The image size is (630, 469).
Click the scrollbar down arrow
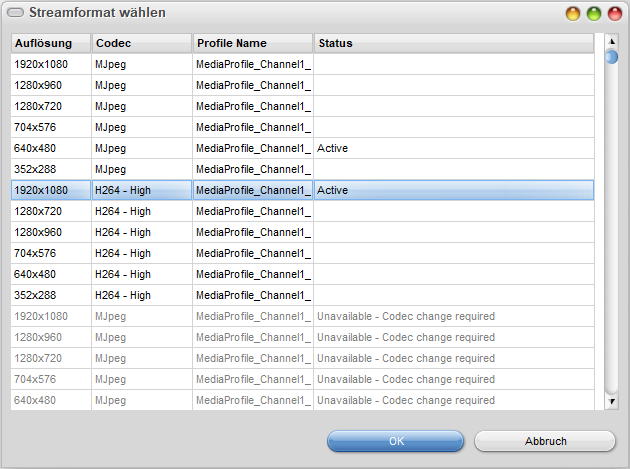tap(611, 401)
